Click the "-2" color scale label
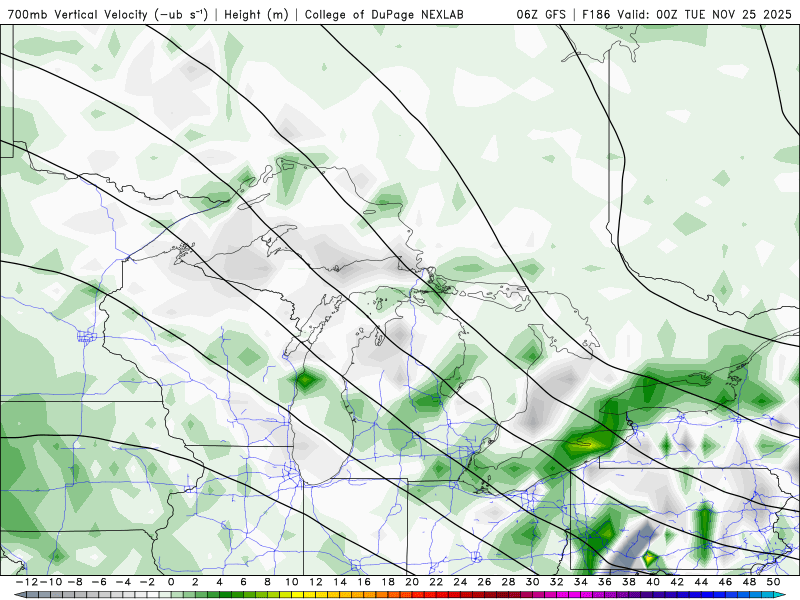The width and height of the screenshot is (800, 600). pos(147,582)
